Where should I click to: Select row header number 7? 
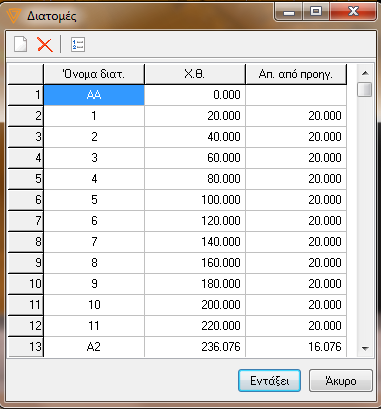click(x=26, y=221)
